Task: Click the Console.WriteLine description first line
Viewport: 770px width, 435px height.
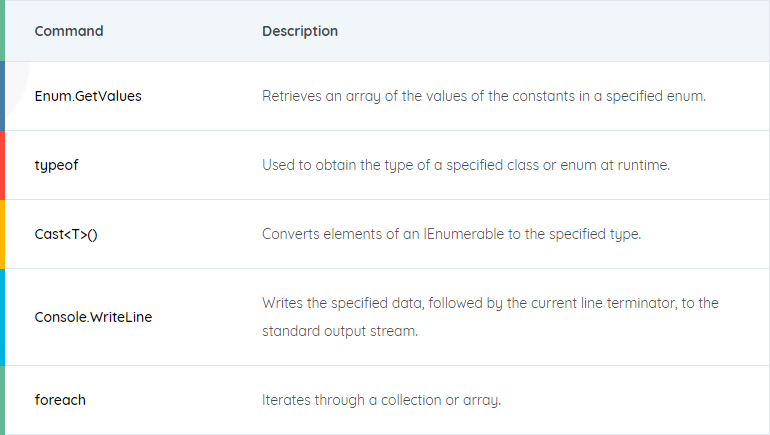Action: [x=490, y=303]
